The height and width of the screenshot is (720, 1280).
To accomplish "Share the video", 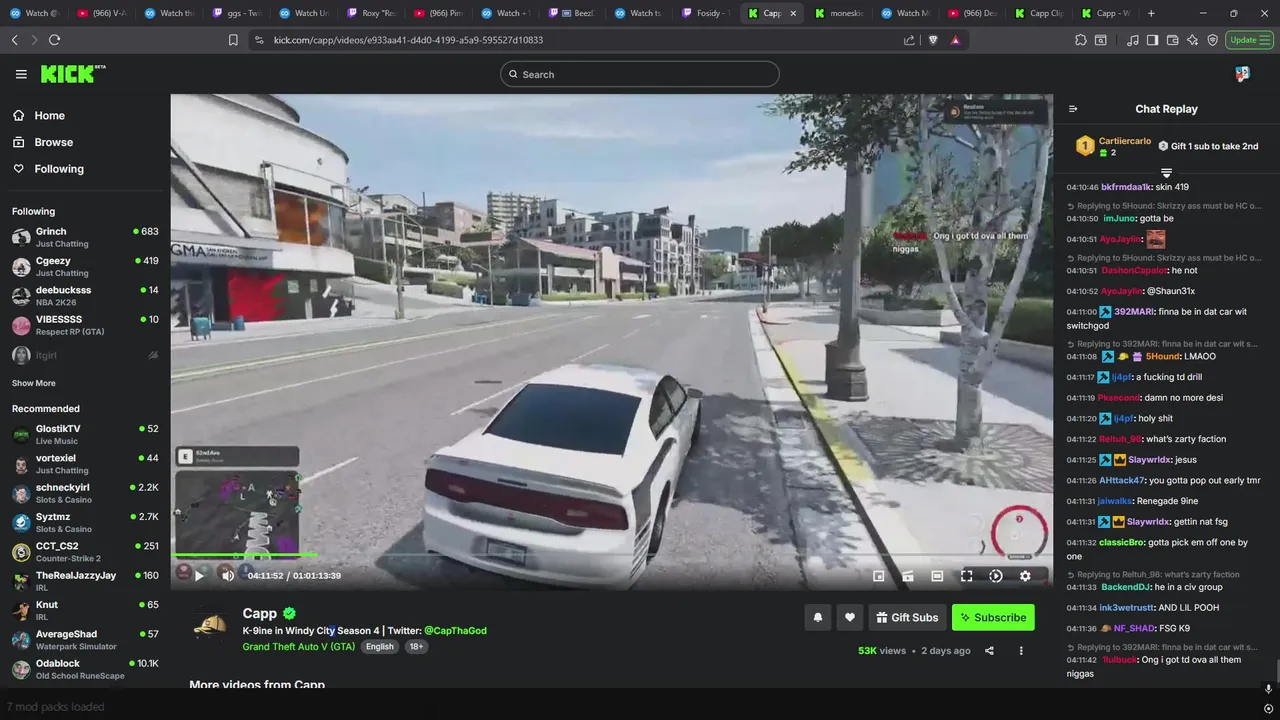I will [989, 651].
